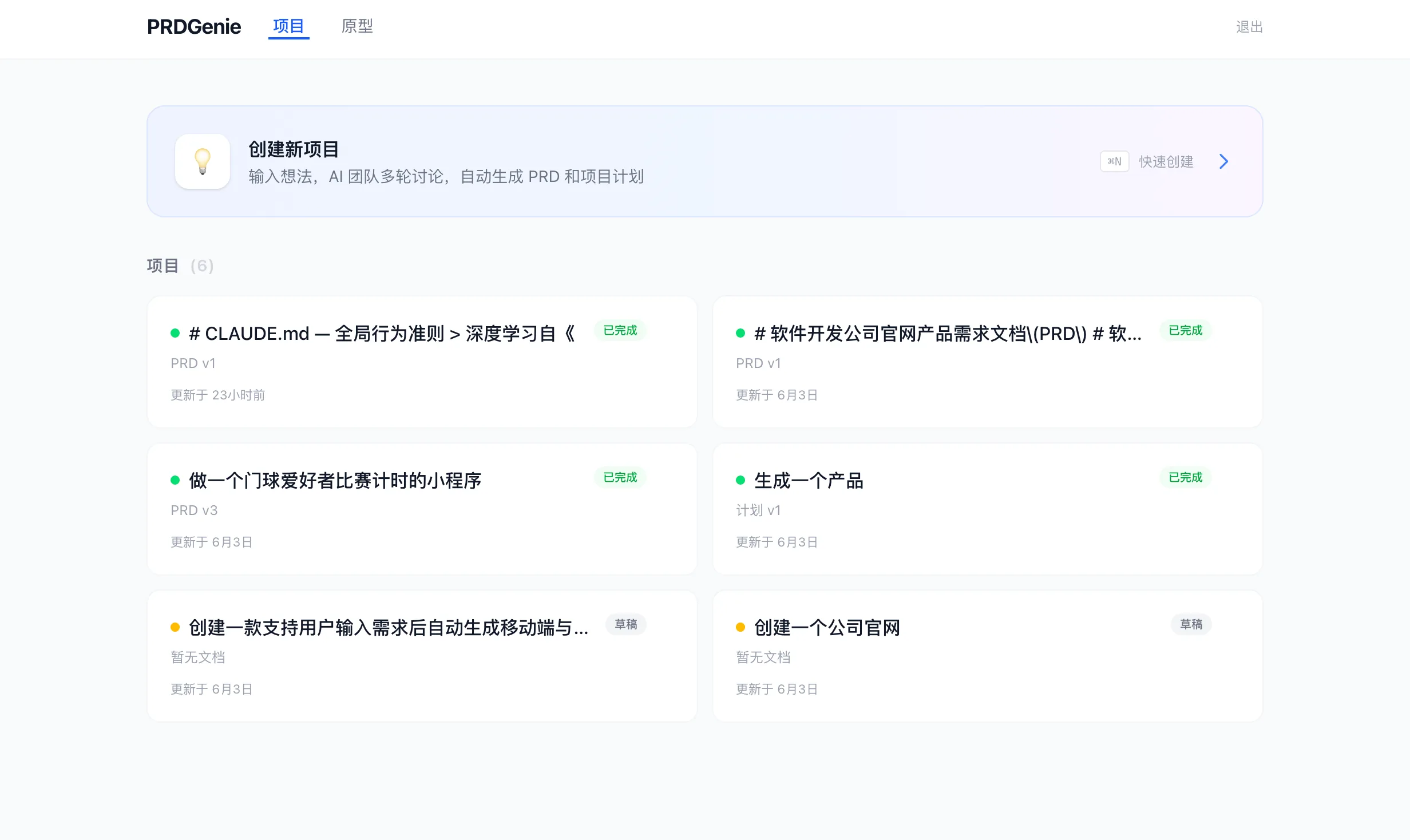Open 创建新项目 heading

(294, 149)
